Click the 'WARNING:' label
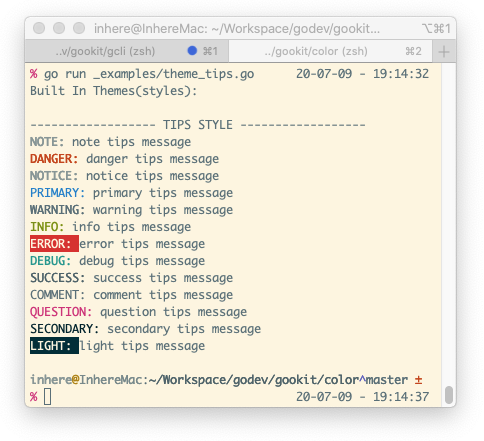484x441 pixels. 58,210
